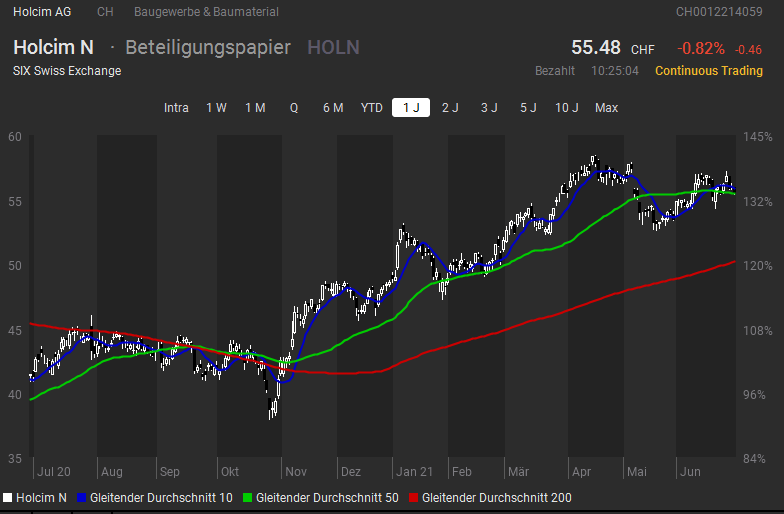The height and width of the screenshot is (514, 784).
Task: Click the green Gleitender Durchschnitt 50 swatch
Action: click(247, 498)
